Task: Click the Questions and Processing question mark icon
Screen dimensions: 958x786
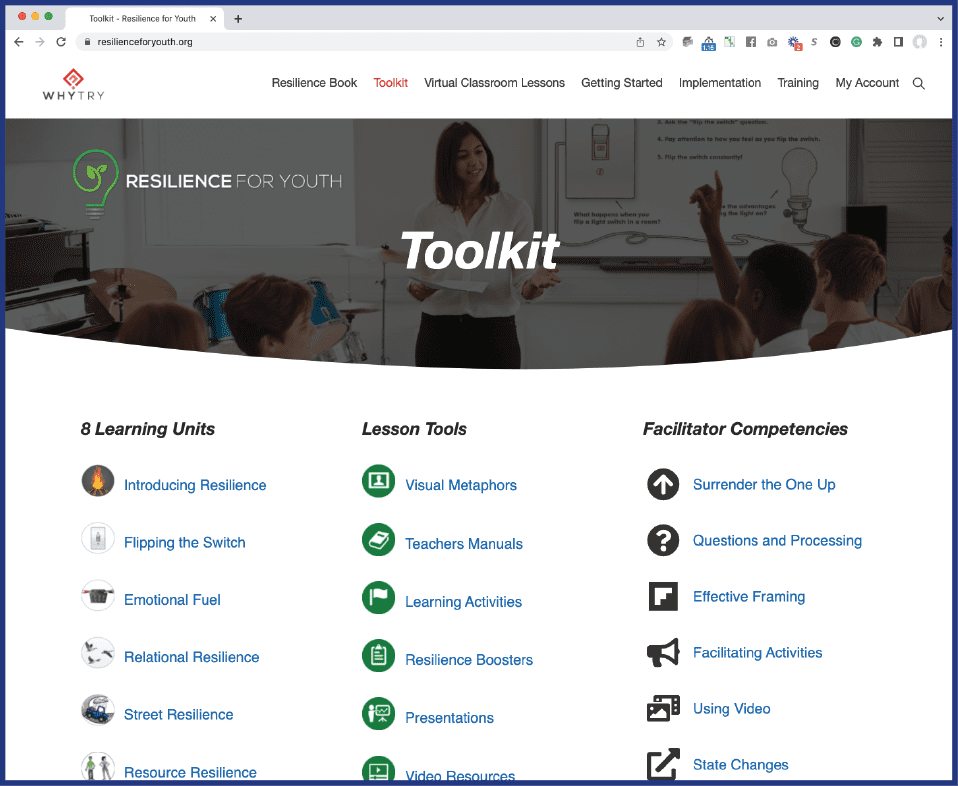Action: (663, 540)
